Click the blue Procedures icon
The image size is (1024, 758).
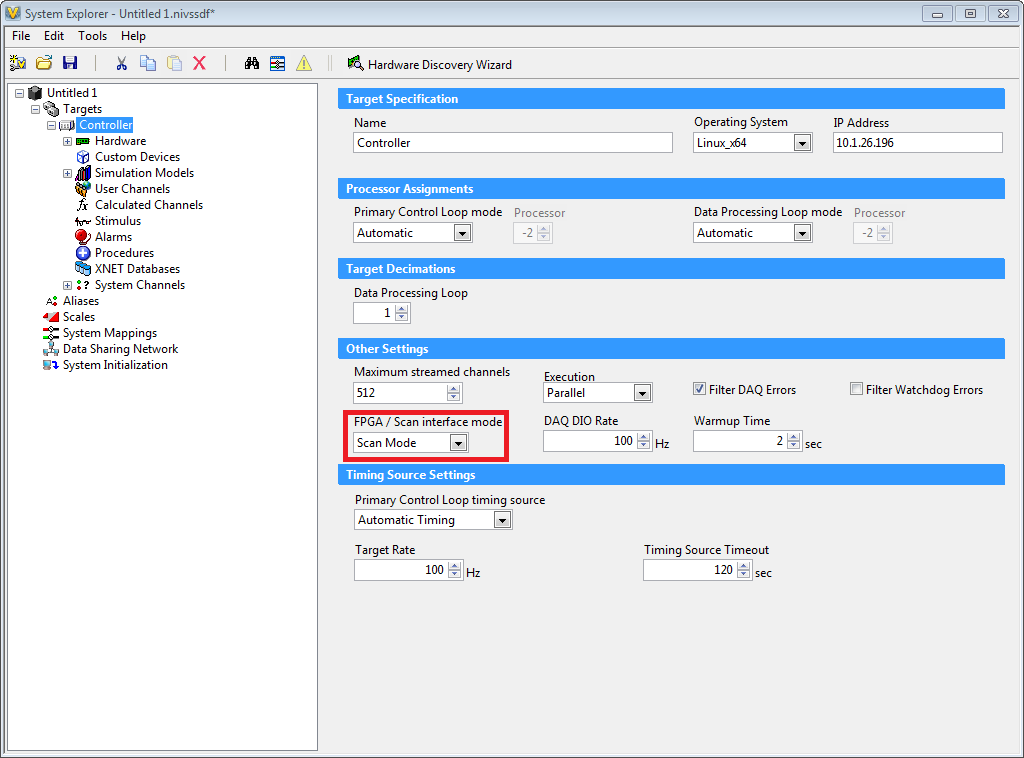coord(83,253)
